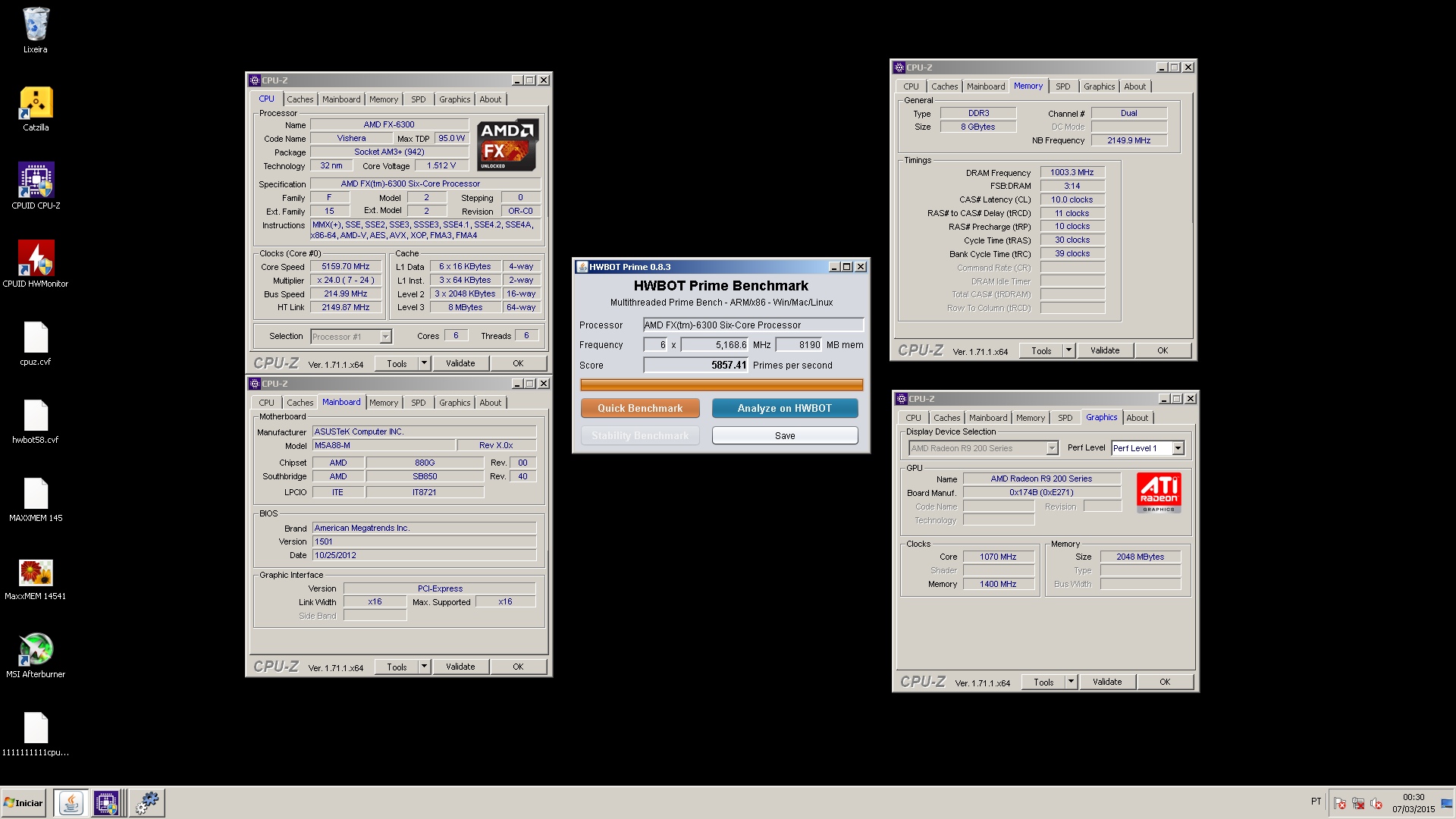Click the orange HWBOT benchmark progress bar

coord(721,384)
